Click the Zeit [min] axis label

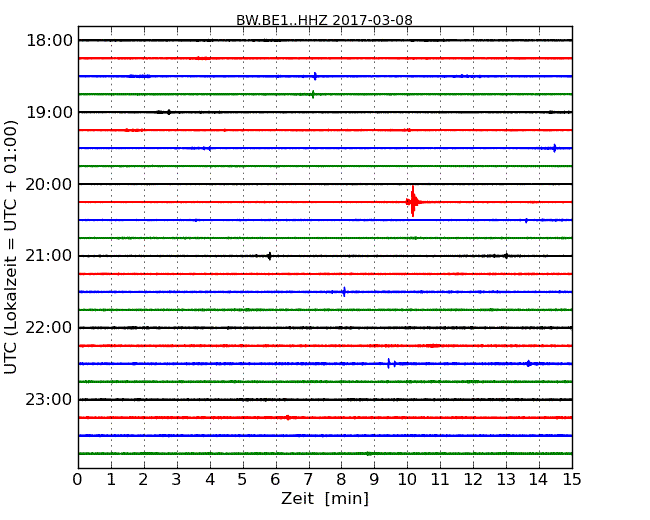pyautogui.click(x=325, y=498)
